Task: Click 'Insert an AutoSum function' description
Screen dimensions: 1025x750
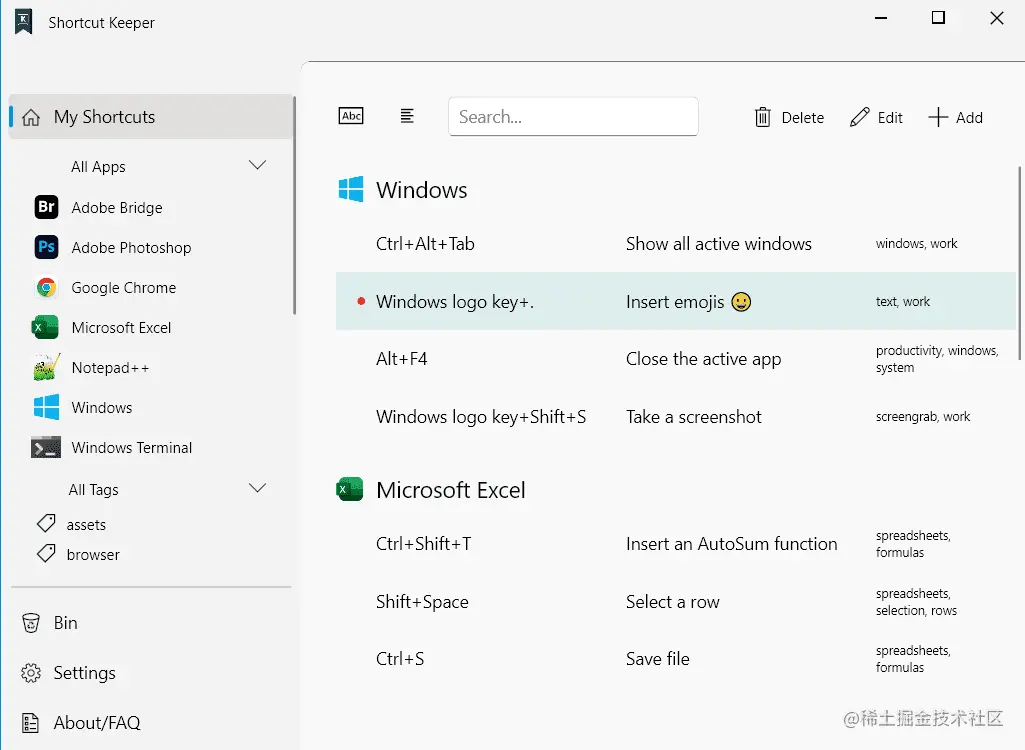Action: [x=731, y=543]
